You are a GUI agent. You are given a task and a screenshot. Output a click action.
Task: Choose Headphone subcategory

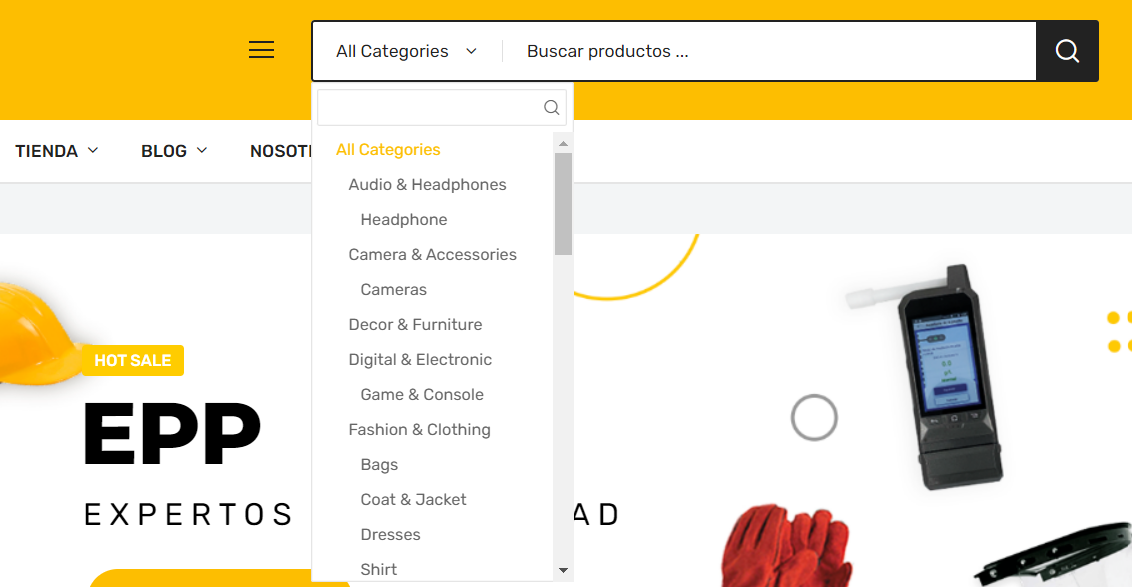[x=404, y=219]
